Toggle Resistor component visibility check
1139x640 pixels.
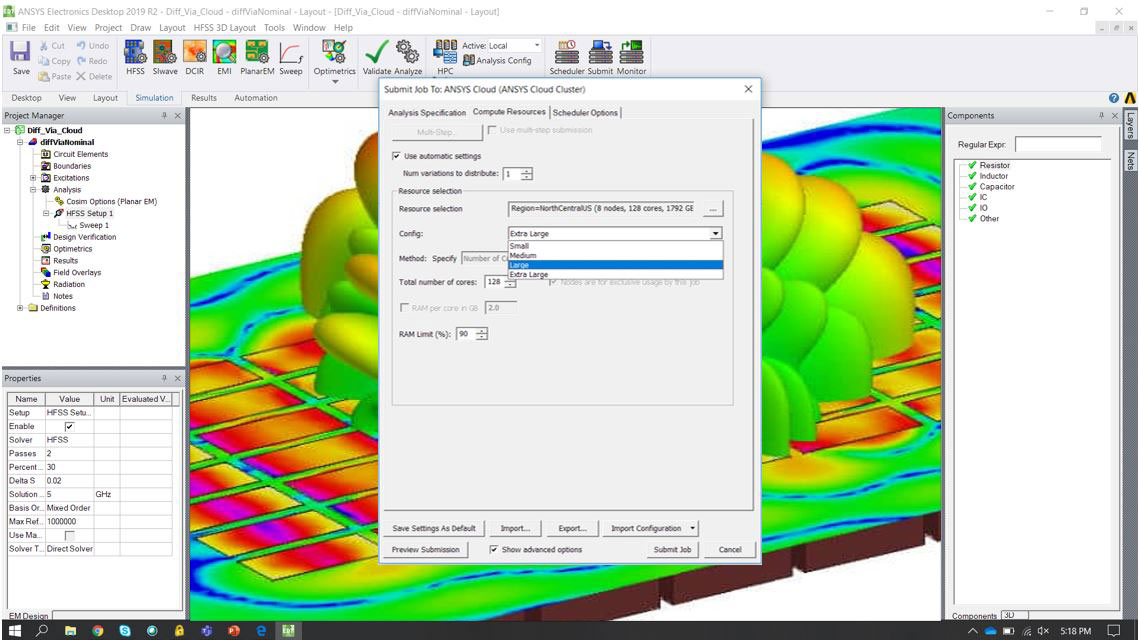(x=972, y=165)
